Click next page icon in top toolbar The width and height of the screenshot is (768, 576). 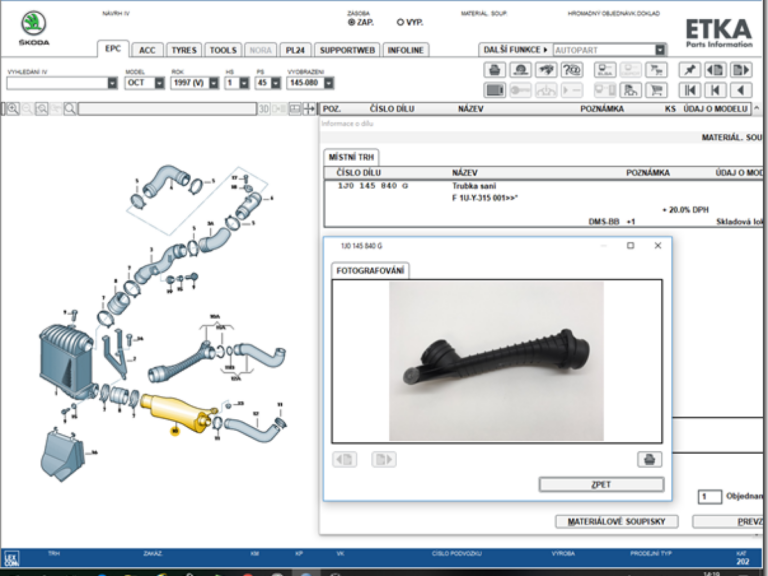click(741, 70)
